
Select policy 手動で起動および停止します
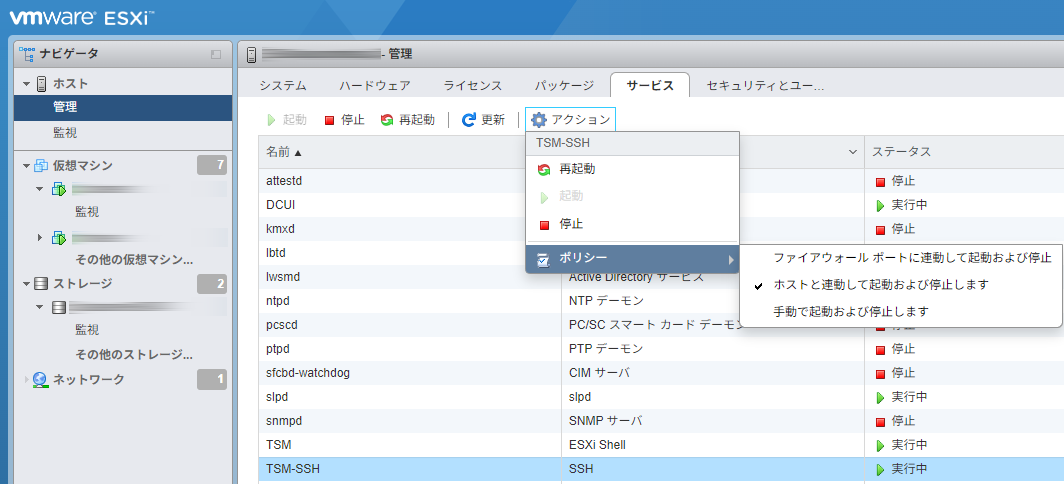901,312
